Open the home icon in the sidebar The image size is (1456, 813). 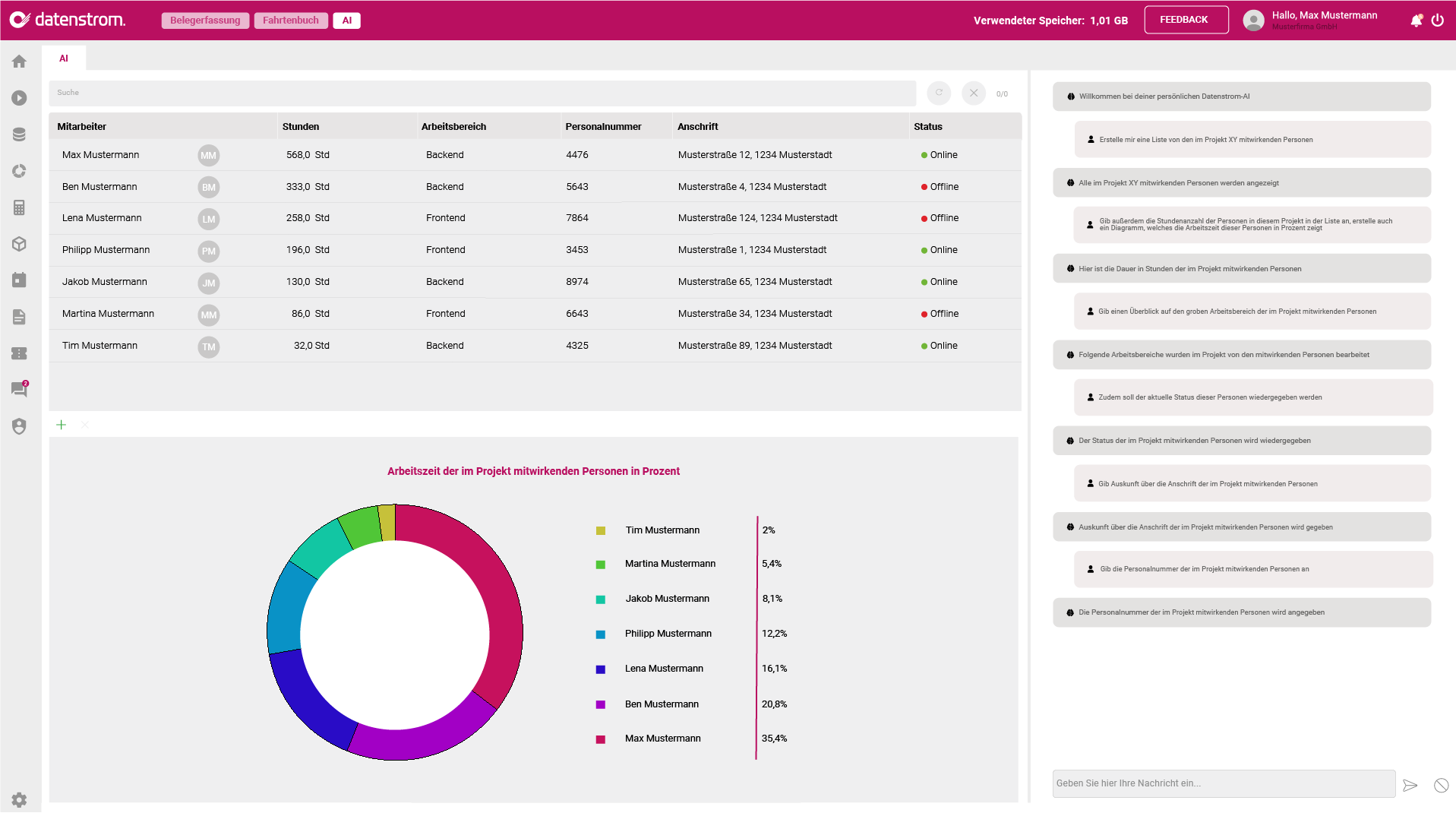tap(19, 62)
